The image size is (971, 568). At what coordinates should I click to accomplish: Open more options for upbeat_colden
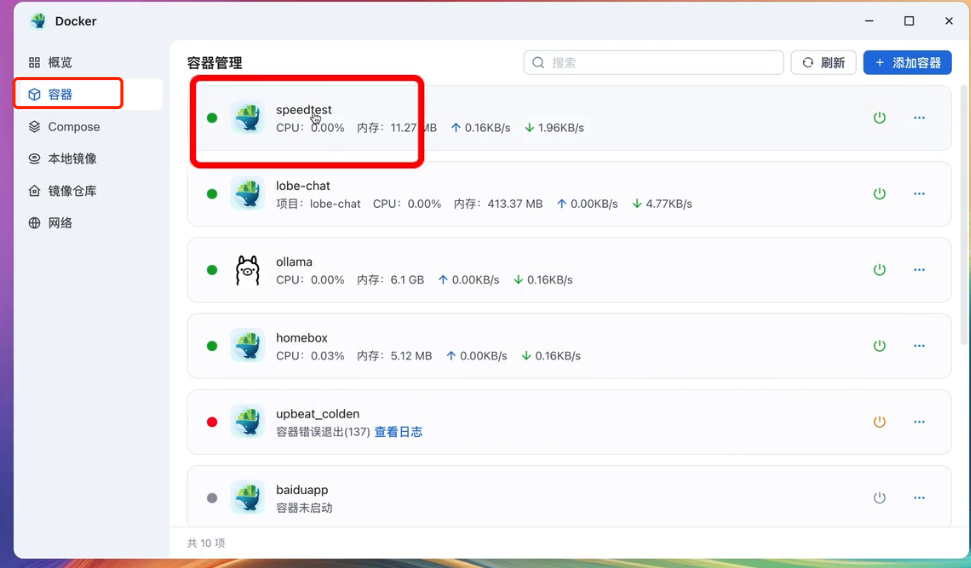click(919, 422)
